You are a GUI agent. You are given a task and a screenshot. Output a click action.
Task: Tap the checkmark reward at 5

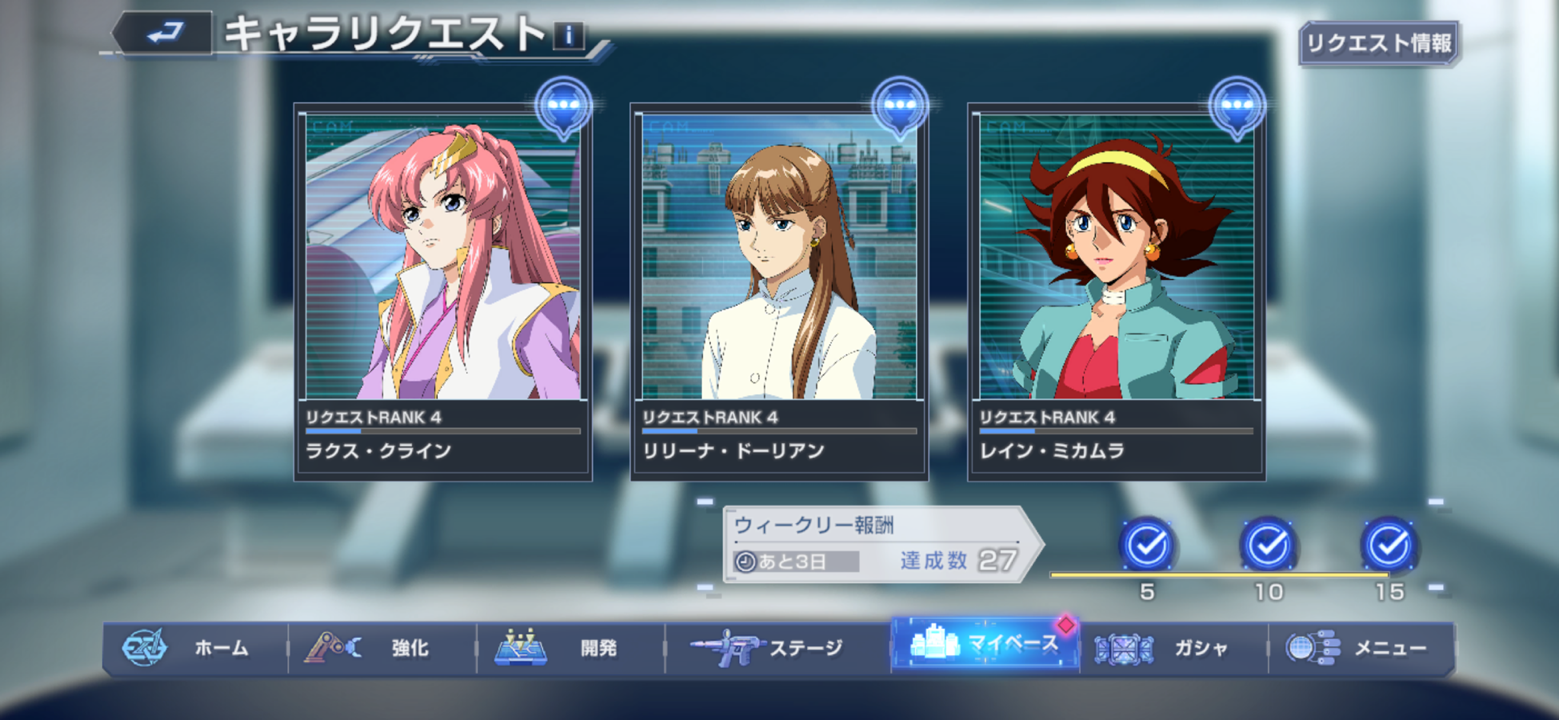[1147, 545]
